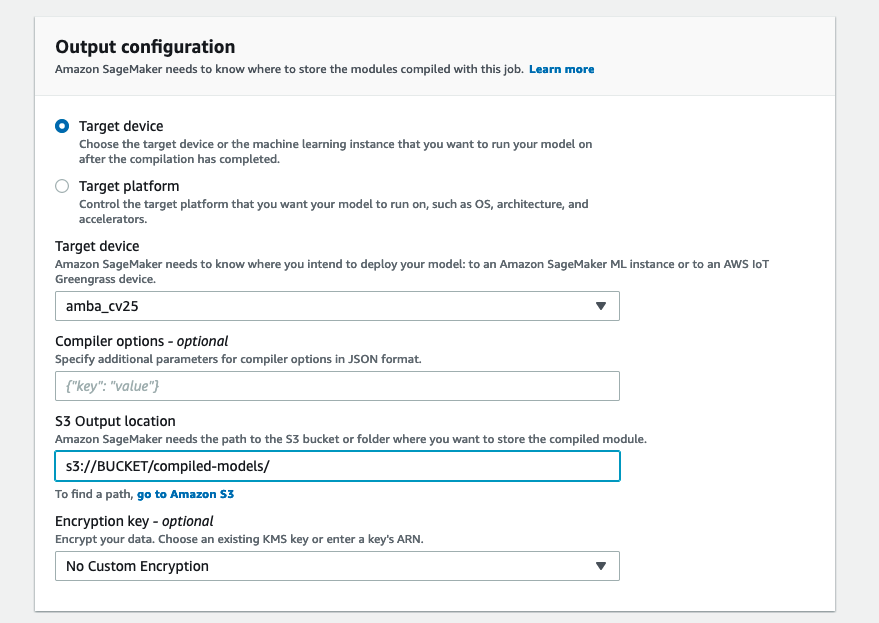Follow the go to Amazon S3 link
Image resolution: width=879 pixels, height=623 pixels.
(185, 494)
